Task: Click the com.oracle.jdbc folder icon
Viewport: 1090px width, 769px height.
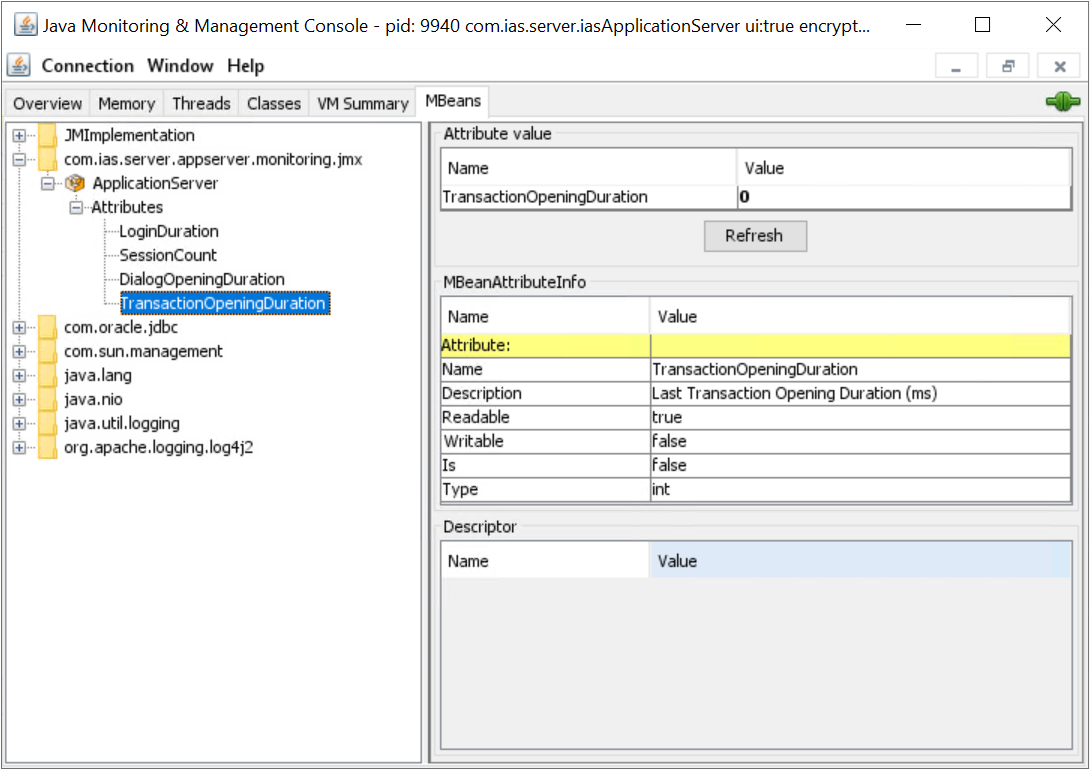Action: (47, 327)
